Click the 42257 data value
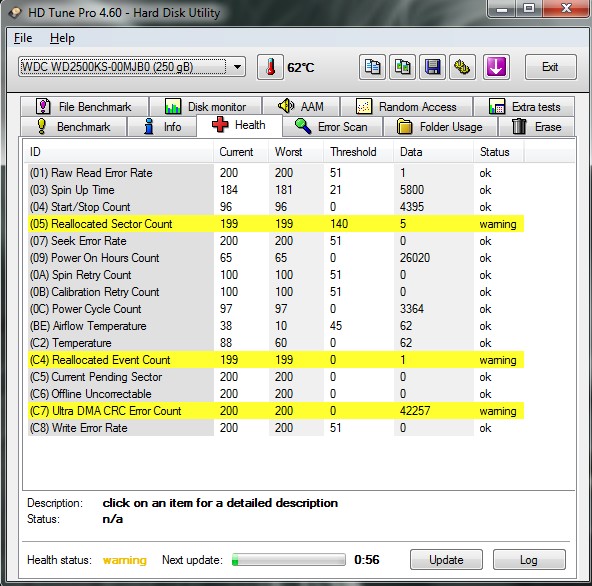The width and height of the screenshot is (592, 586). pos(415,411)
